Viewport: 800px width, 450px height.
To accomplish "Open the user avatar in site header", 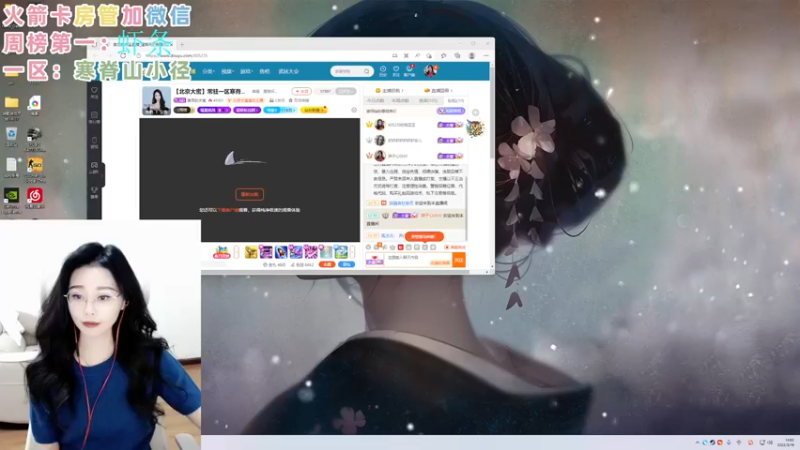I will pyautogui.click(x=430, y=71).
